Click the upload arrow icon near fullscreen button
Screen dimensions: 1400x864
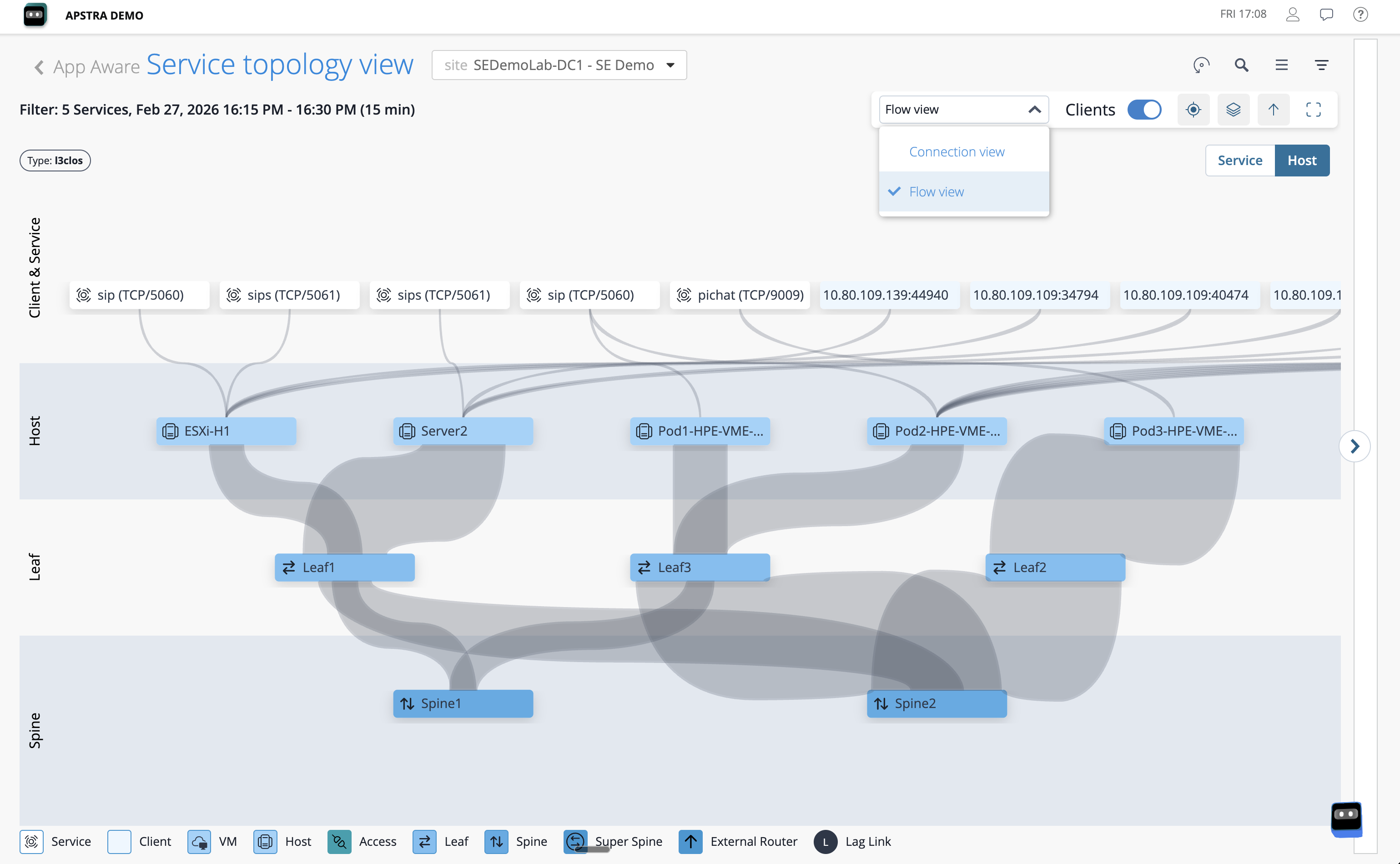[x=1273, y=109]
